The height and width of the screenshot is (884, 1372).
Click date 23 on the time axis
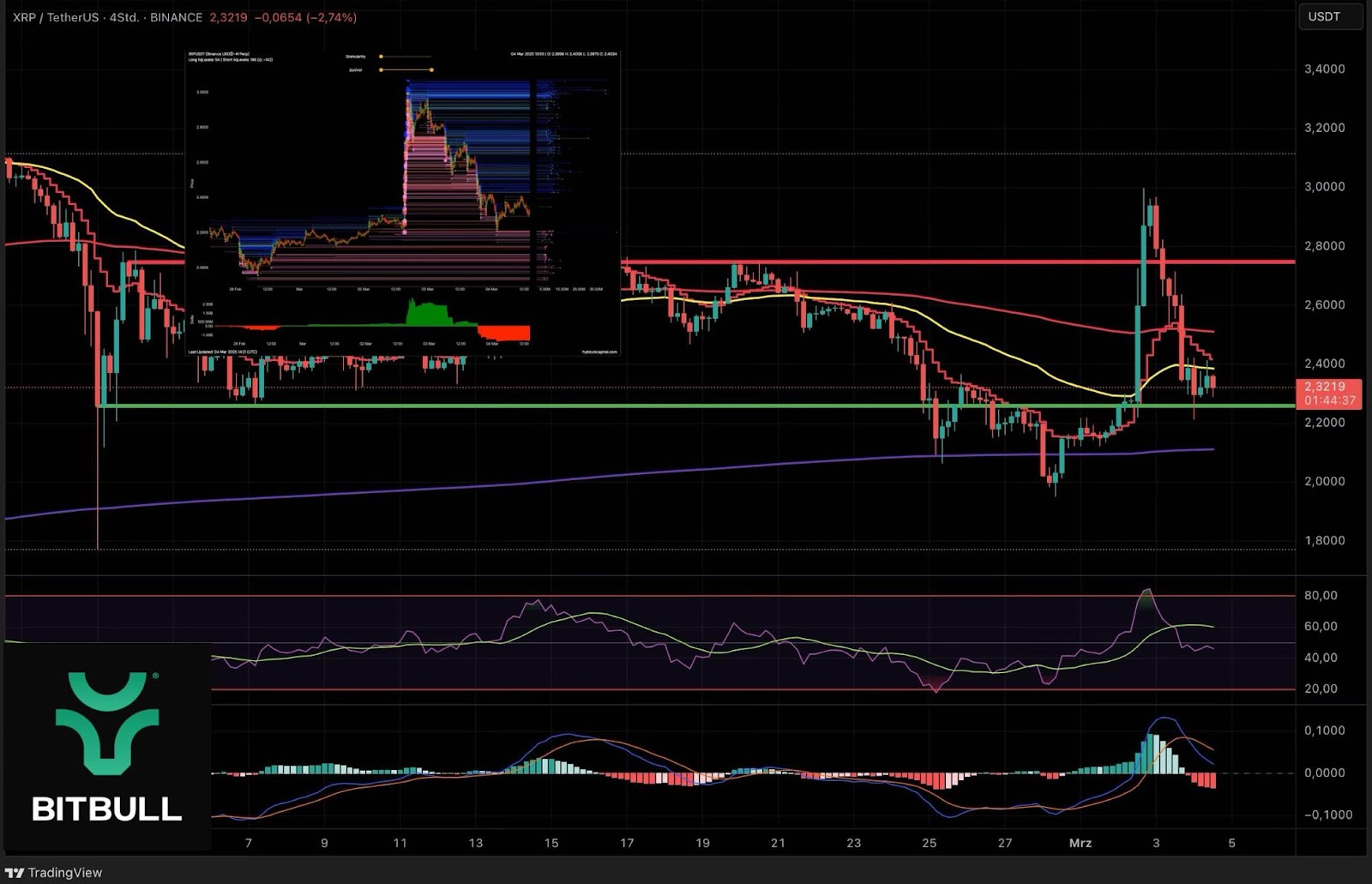pos(853,843)
